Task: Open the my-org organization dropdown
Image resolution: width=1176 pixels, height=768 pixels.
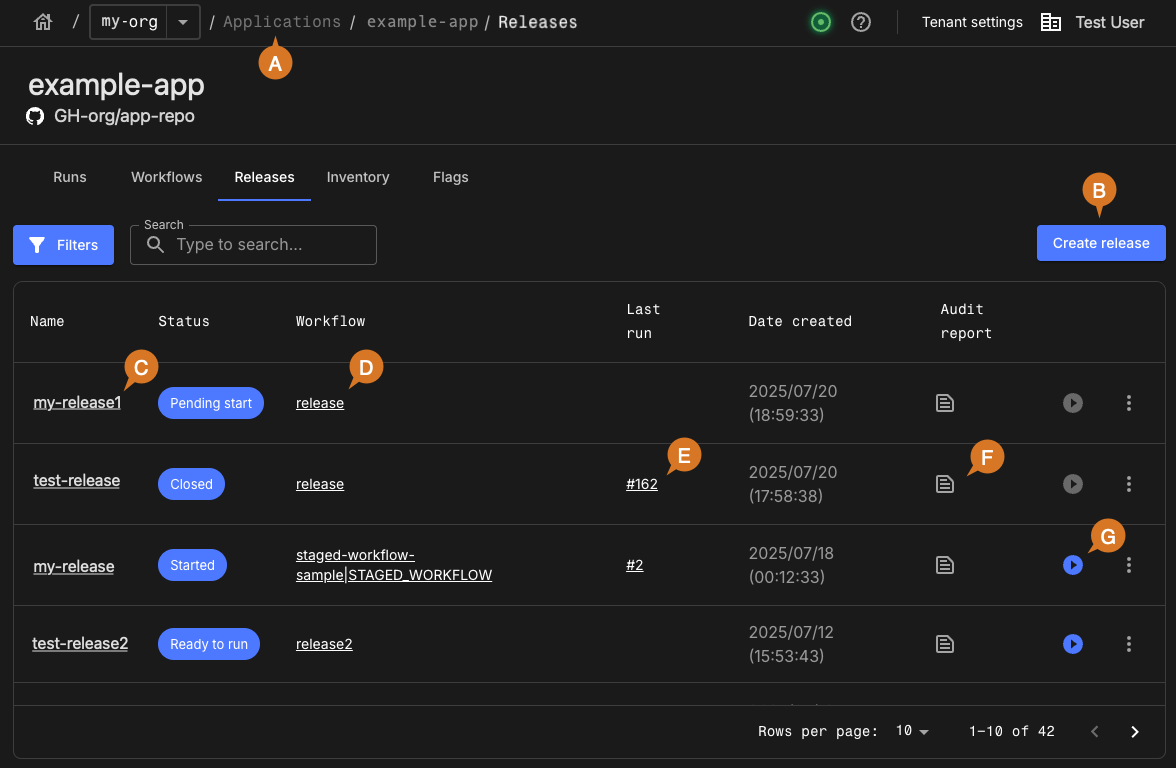Action: tap(182, 21)
